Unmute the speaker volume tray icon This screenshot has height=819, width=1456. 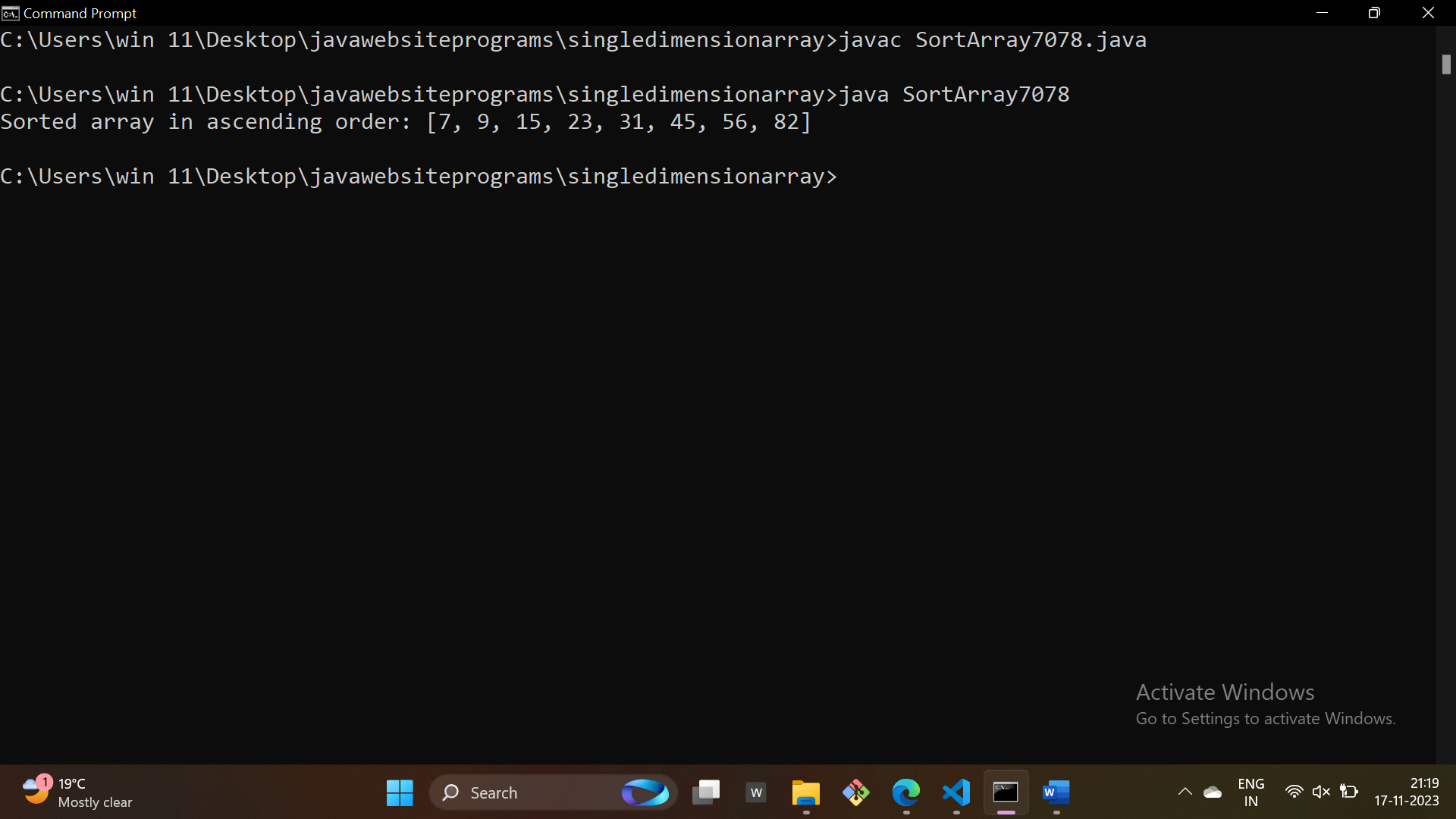click(x=1321, y=792)
